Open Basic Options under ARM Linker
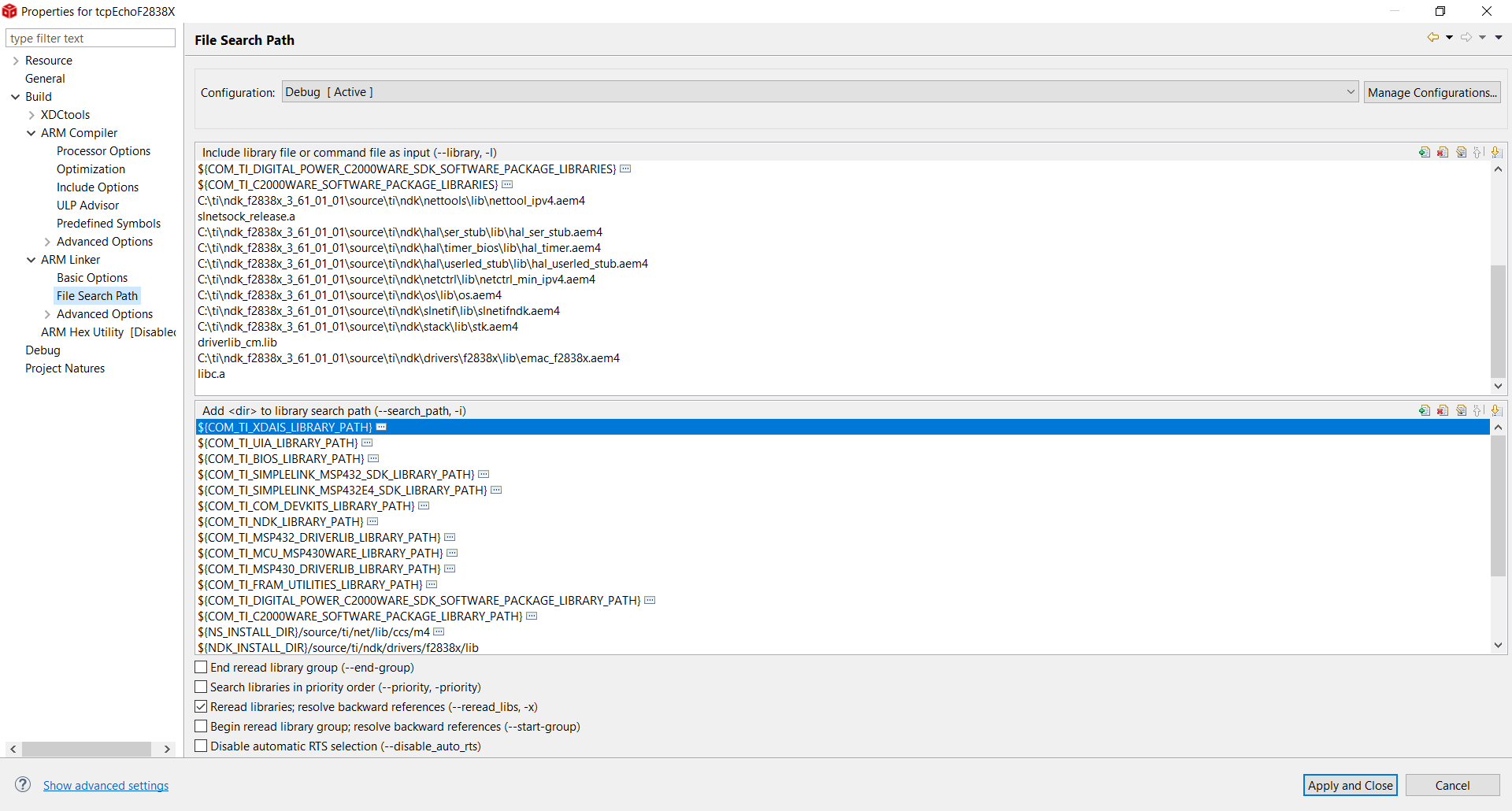1512x811 pixels. [x=92, y=278]
